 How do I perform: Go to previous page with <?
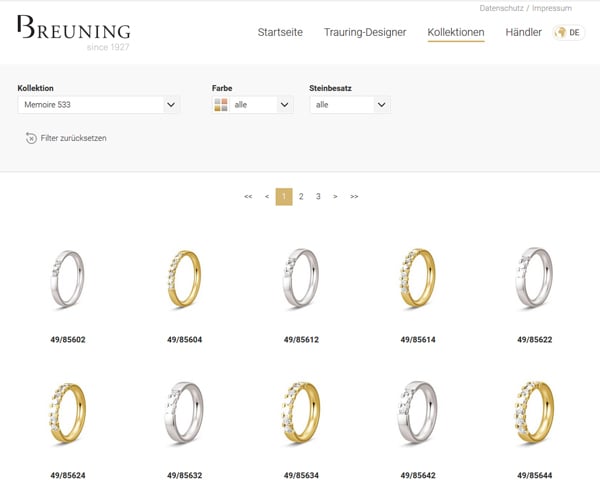point(267,197)
